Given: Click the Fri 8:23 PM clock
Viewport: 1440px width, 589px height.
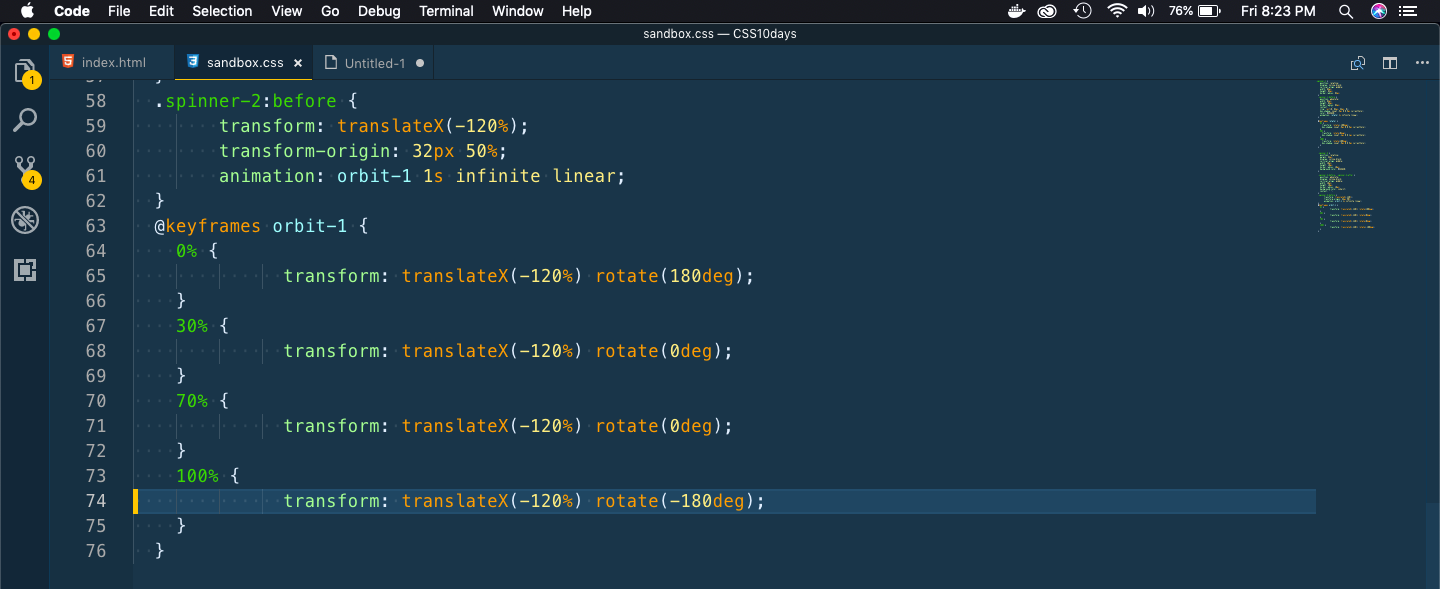Looking at the screenshot, I should tap(1278, 11).
